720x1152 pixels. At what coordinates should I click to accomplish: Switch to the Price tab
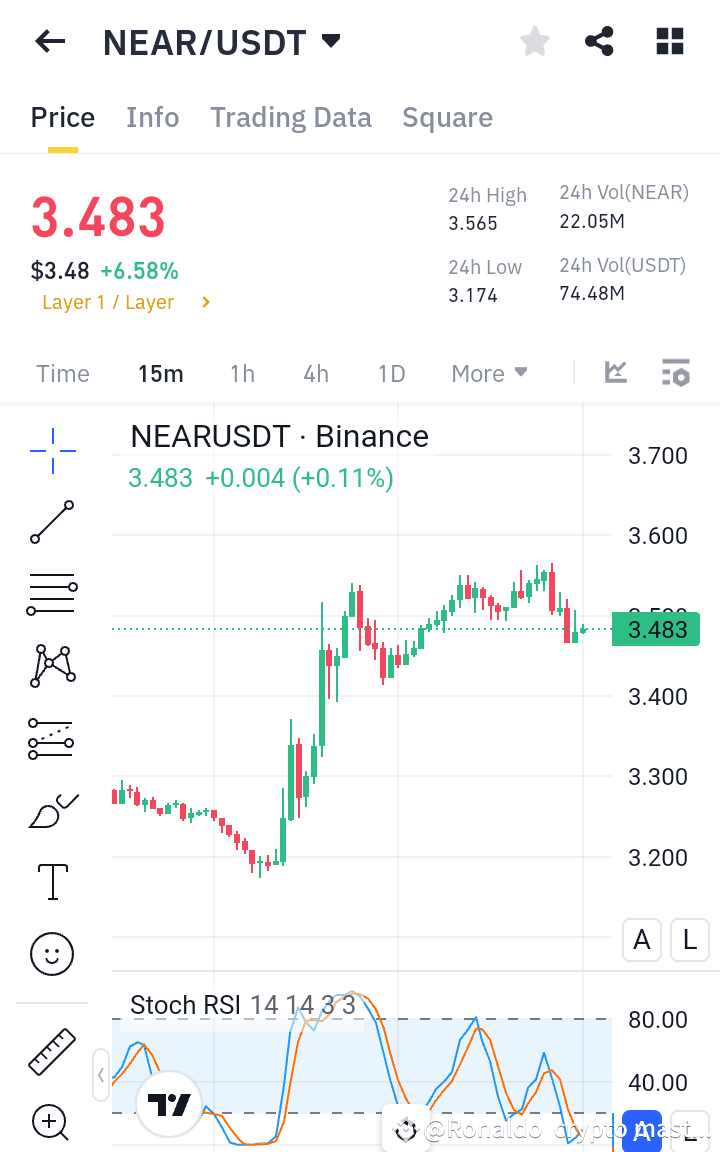[x=62, y=118]
